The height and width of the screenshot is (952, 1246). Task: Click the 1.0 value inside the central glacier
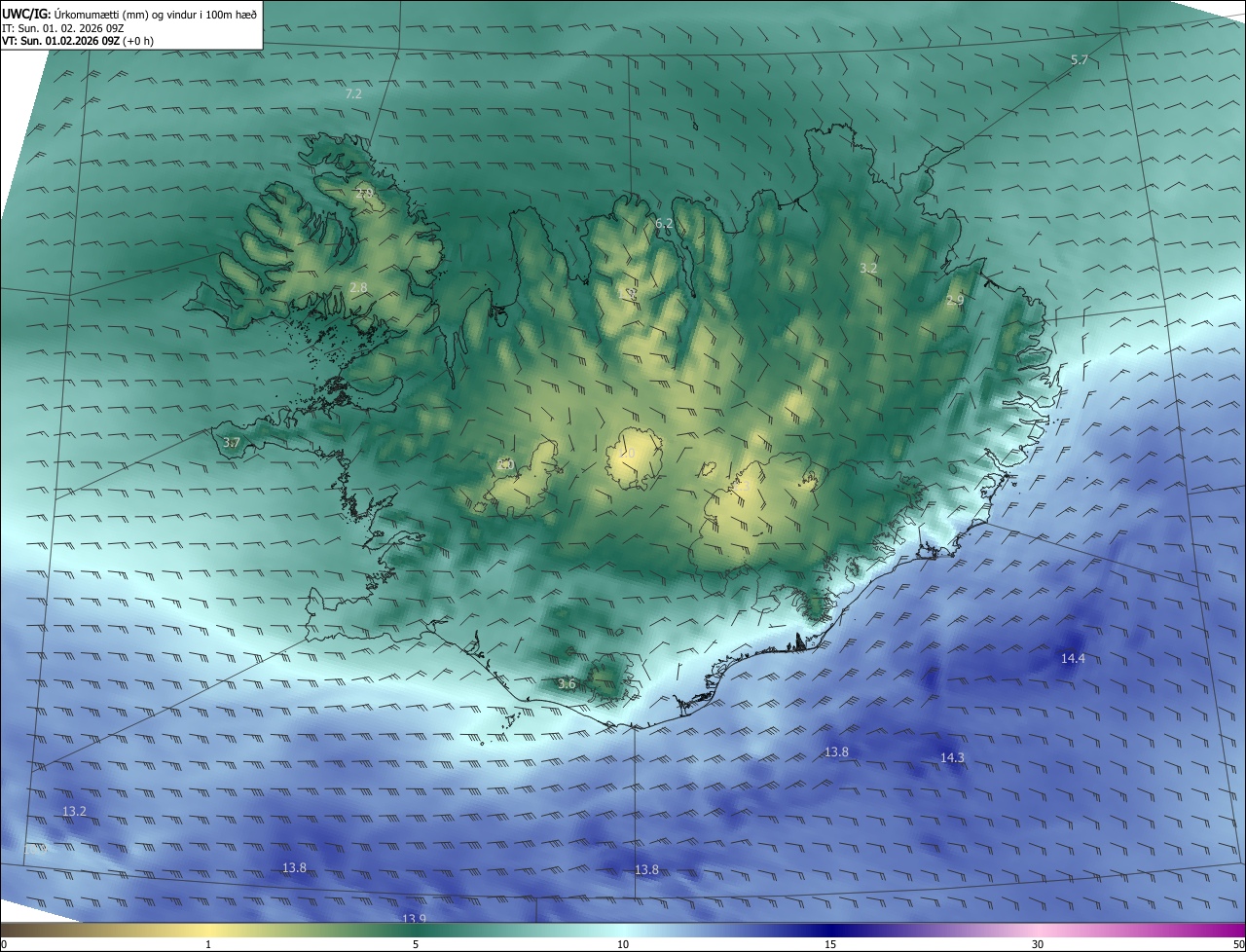pos(627,454)
